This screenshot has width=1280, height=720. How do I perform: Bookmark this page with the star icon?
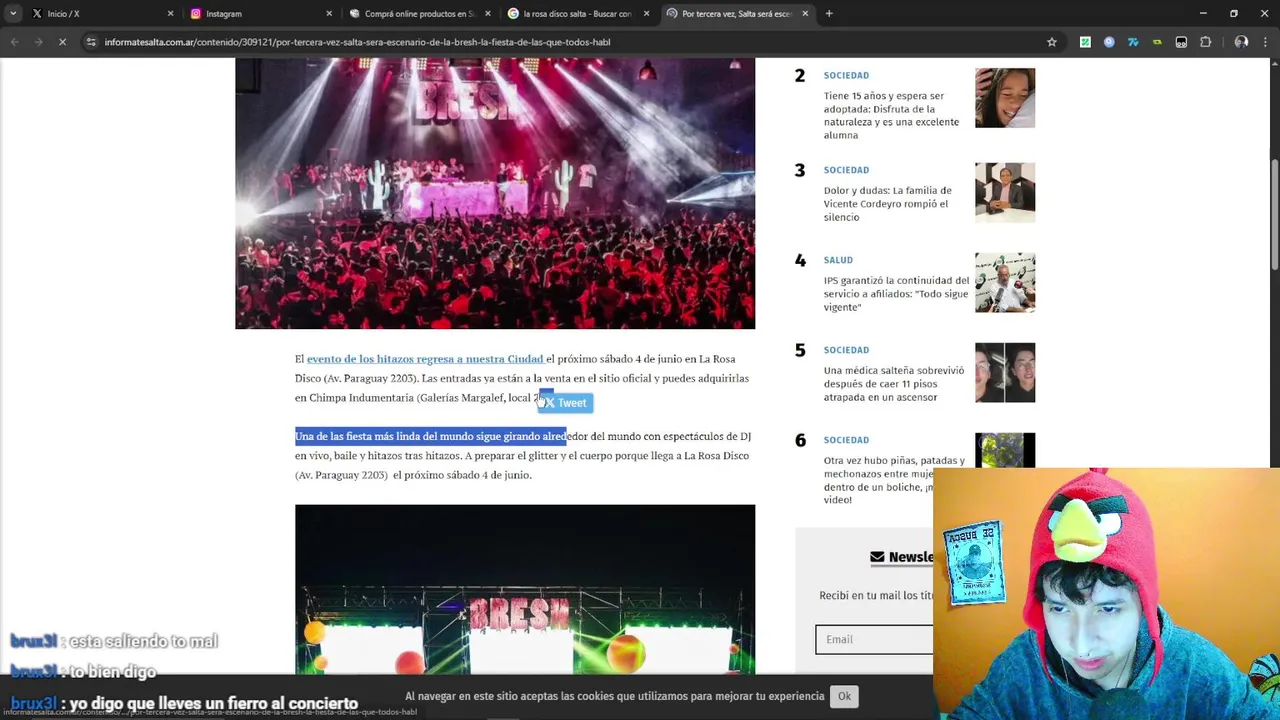tap(1051, 42)
